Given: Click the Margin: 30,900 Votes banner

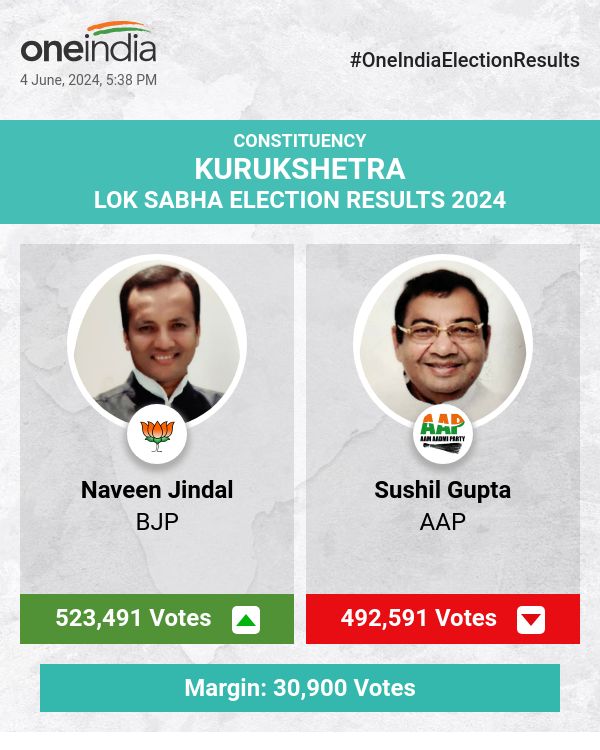Looking at the screenshot, I should (x=300, y=688).
